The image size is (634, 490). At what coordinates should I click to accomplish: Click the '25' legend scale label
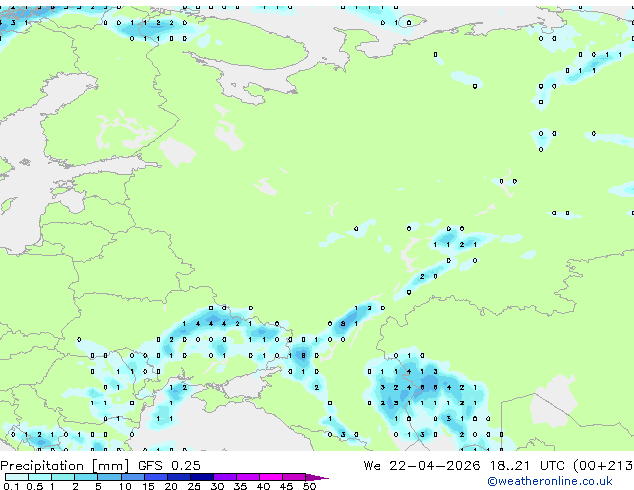coord(194,486)
